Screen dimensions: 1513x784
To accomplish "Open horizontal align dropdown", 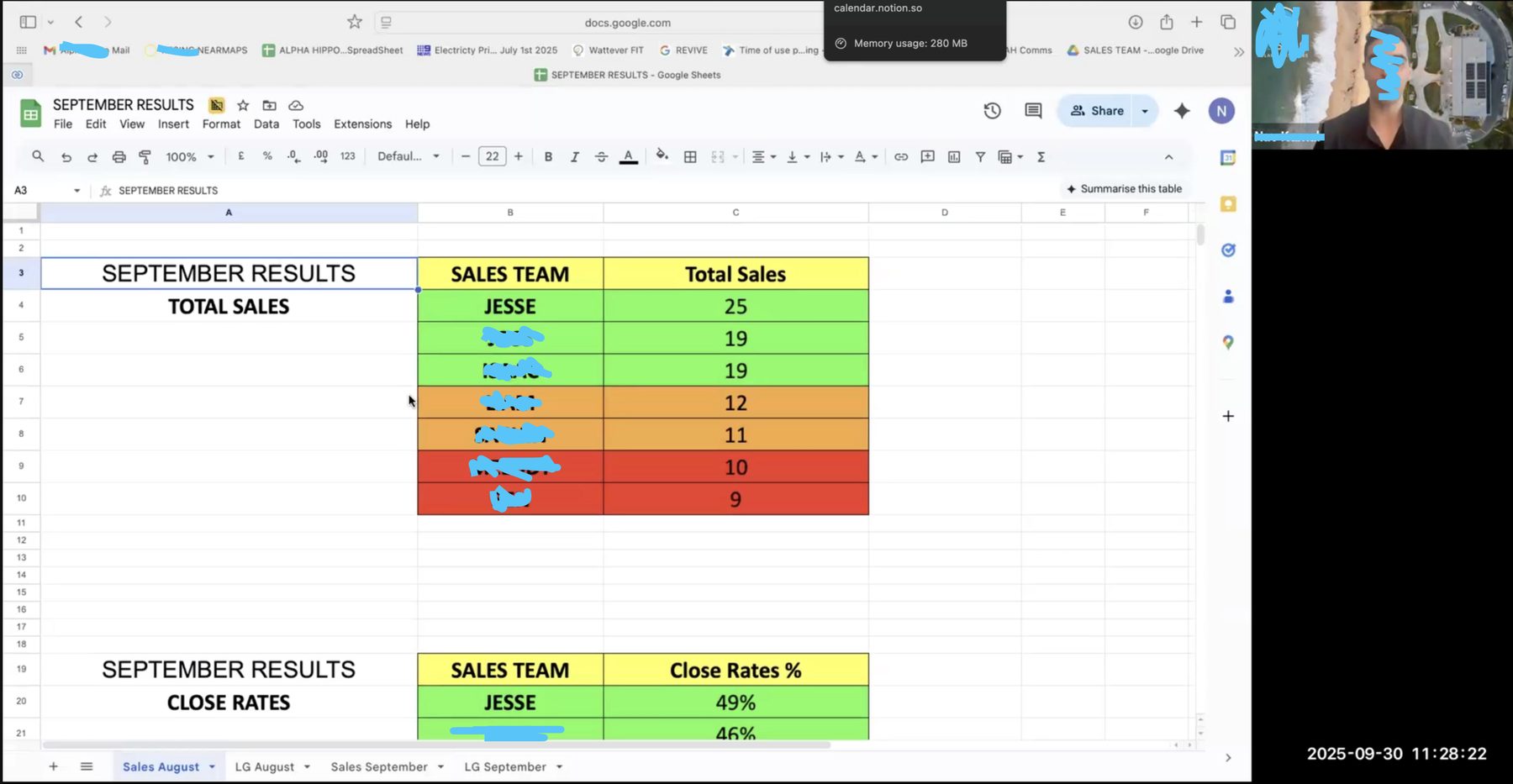I will (x=763, y=157).
